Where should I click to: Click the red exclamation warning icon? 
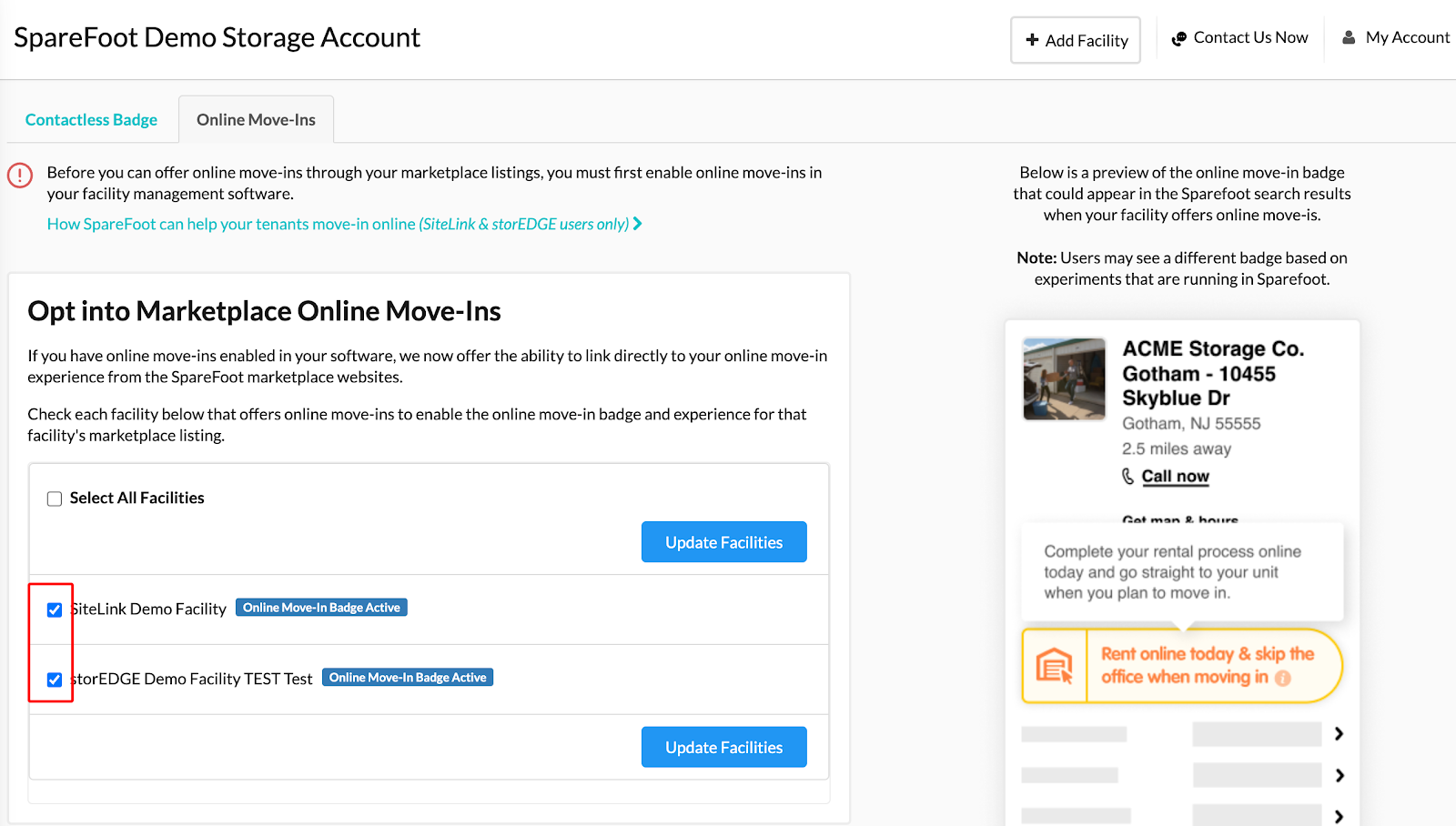(x=20, y=175)
